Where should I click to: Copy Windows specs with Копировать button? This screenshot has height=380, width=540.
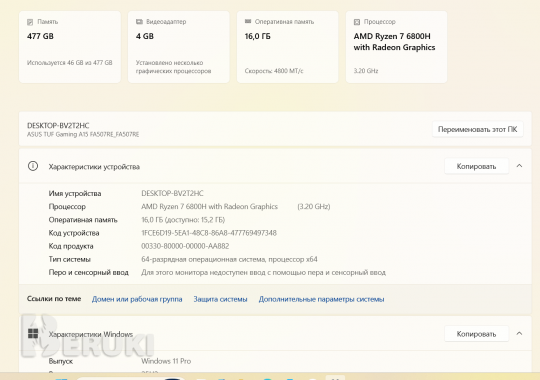point(476,334)
